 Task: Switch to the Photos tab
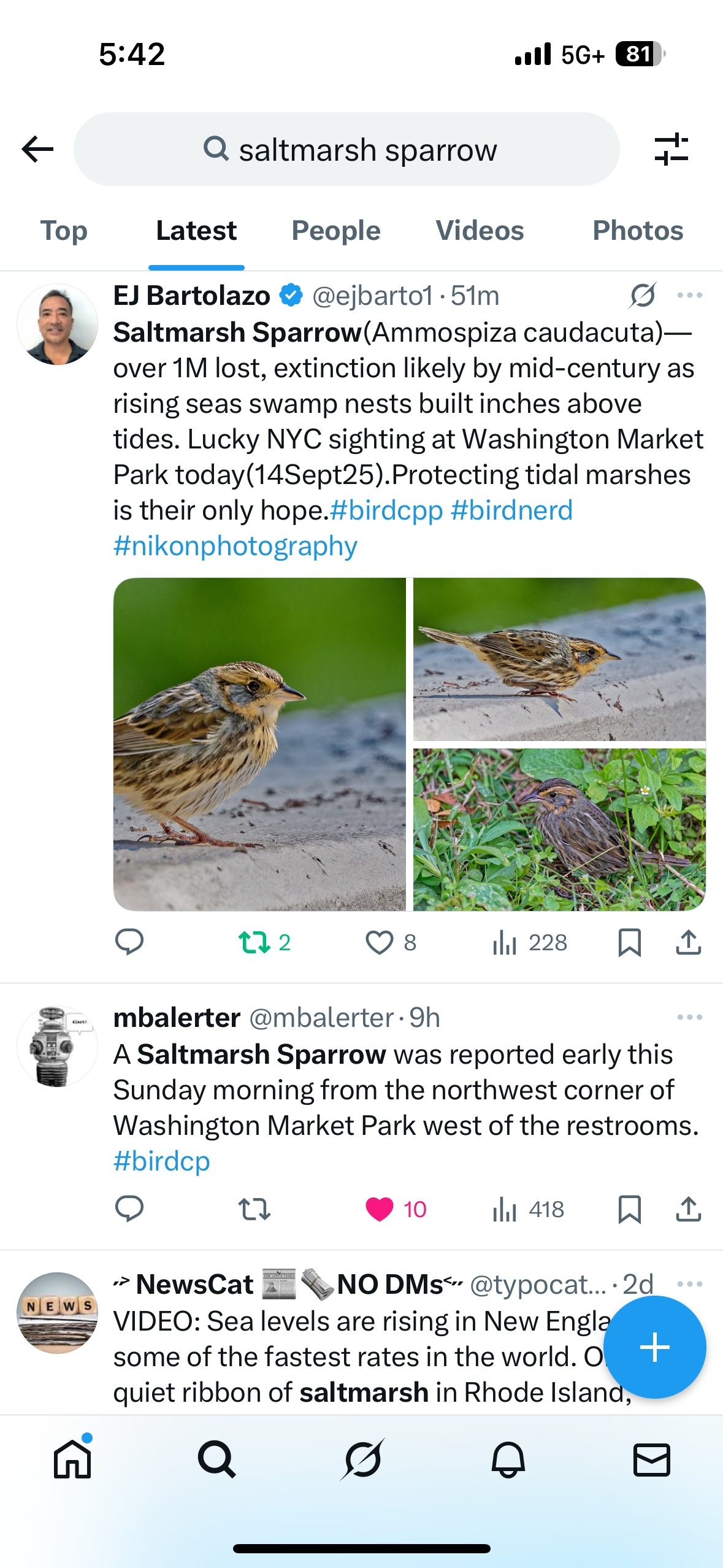pyautogui.click(x=637, y=231)
